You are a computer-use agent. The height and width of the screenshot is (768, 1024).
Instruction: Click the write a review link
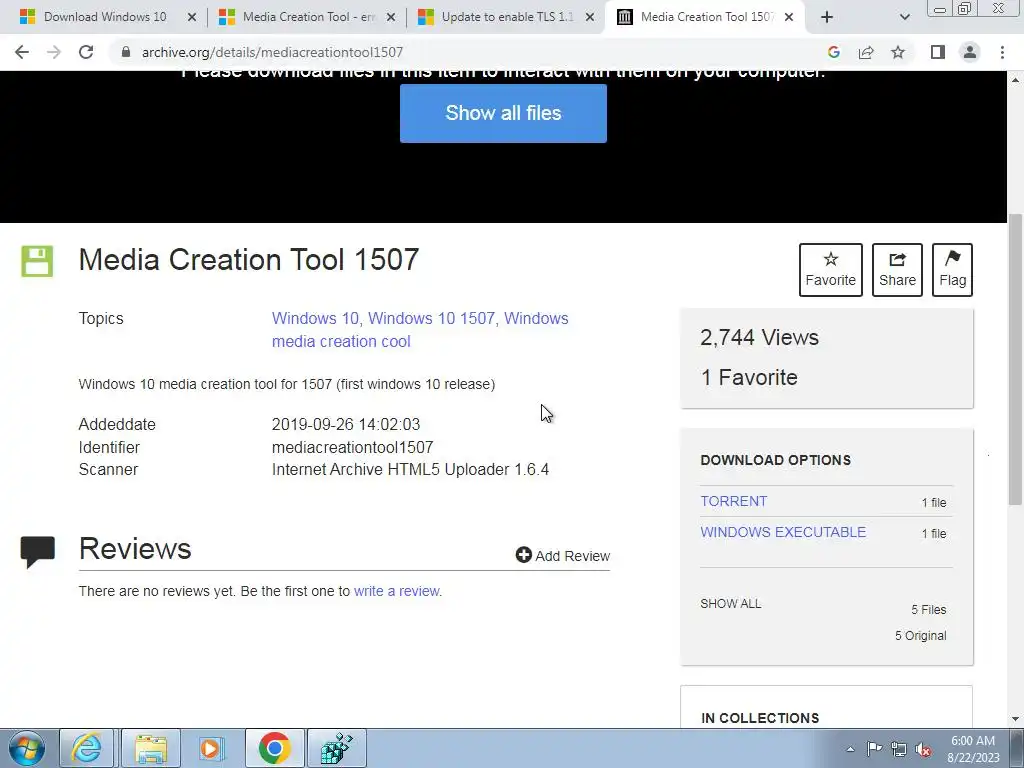click(396, 591)
